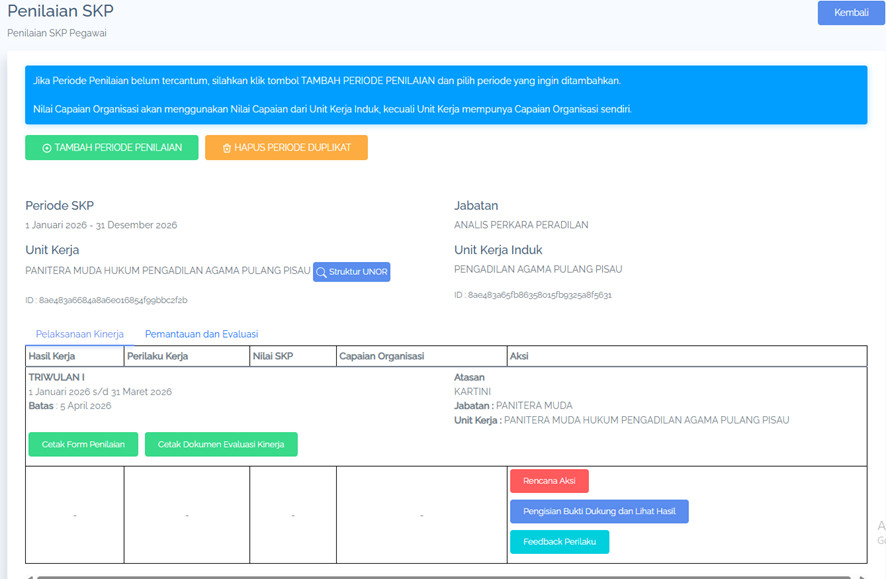Open Feedback Perilaku
Screen dimensions: 886x579
click(x=559, y=542)
